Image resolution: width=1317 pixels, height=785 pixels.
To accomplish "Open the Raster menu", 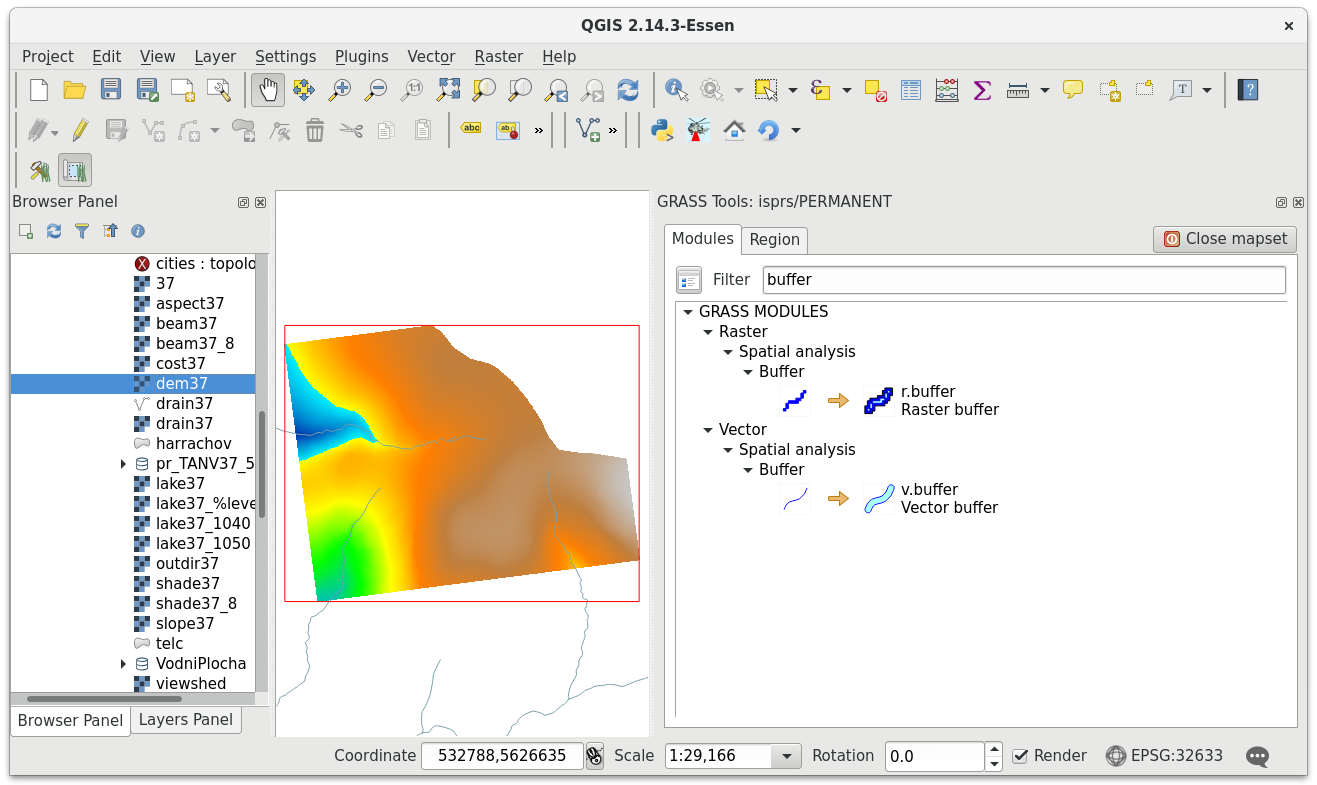I will point(499,57).
